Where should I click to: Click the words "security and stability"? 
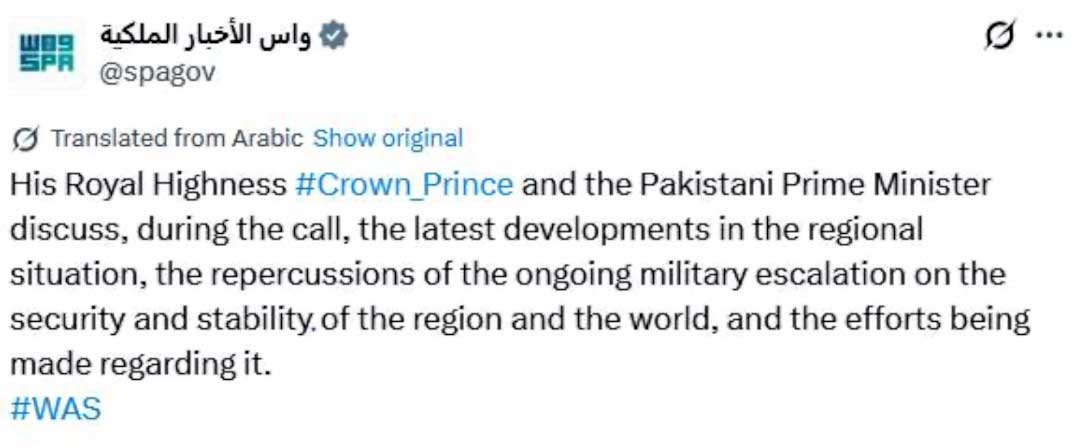click(x=157, y=320)
